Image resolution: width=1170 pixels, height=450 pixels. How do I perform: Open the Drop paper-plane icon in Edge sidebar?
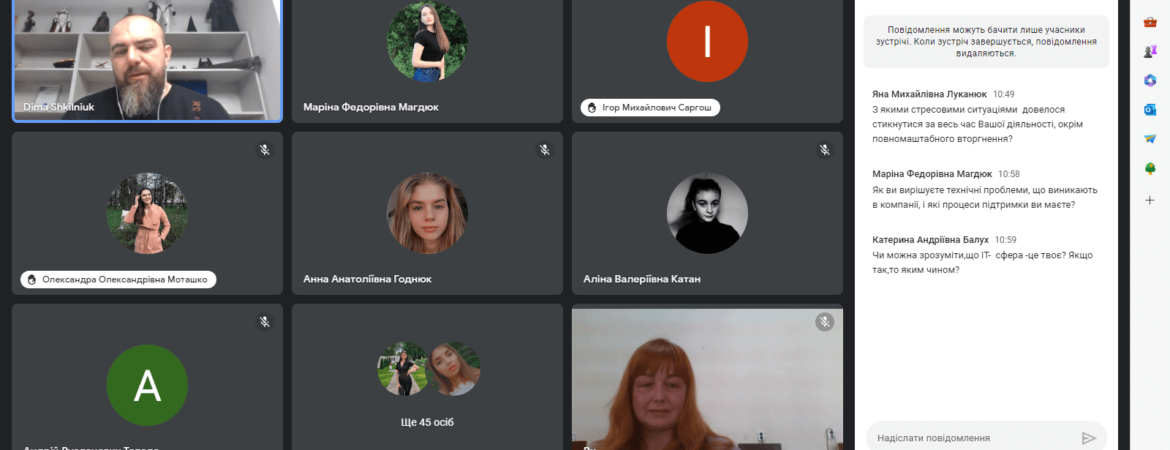click(x=1150, y=140)
